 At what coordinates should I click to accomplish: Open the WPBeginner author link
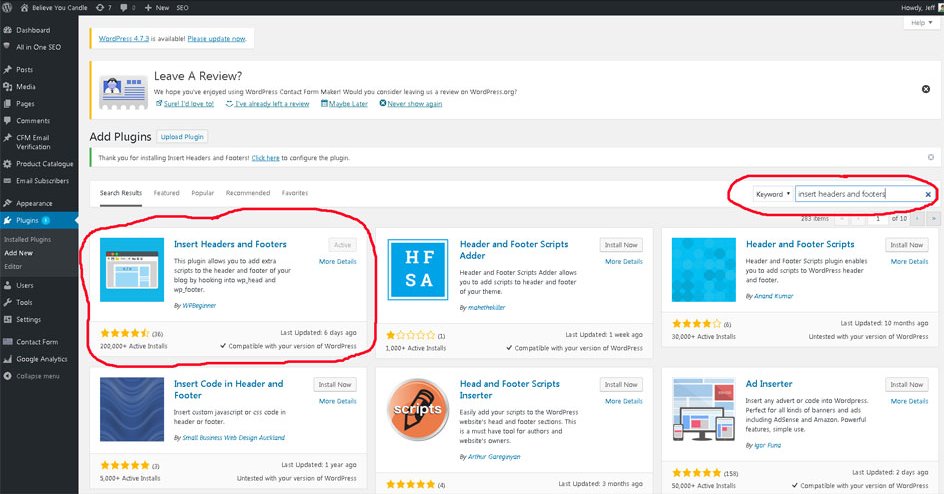pos(199,306)
